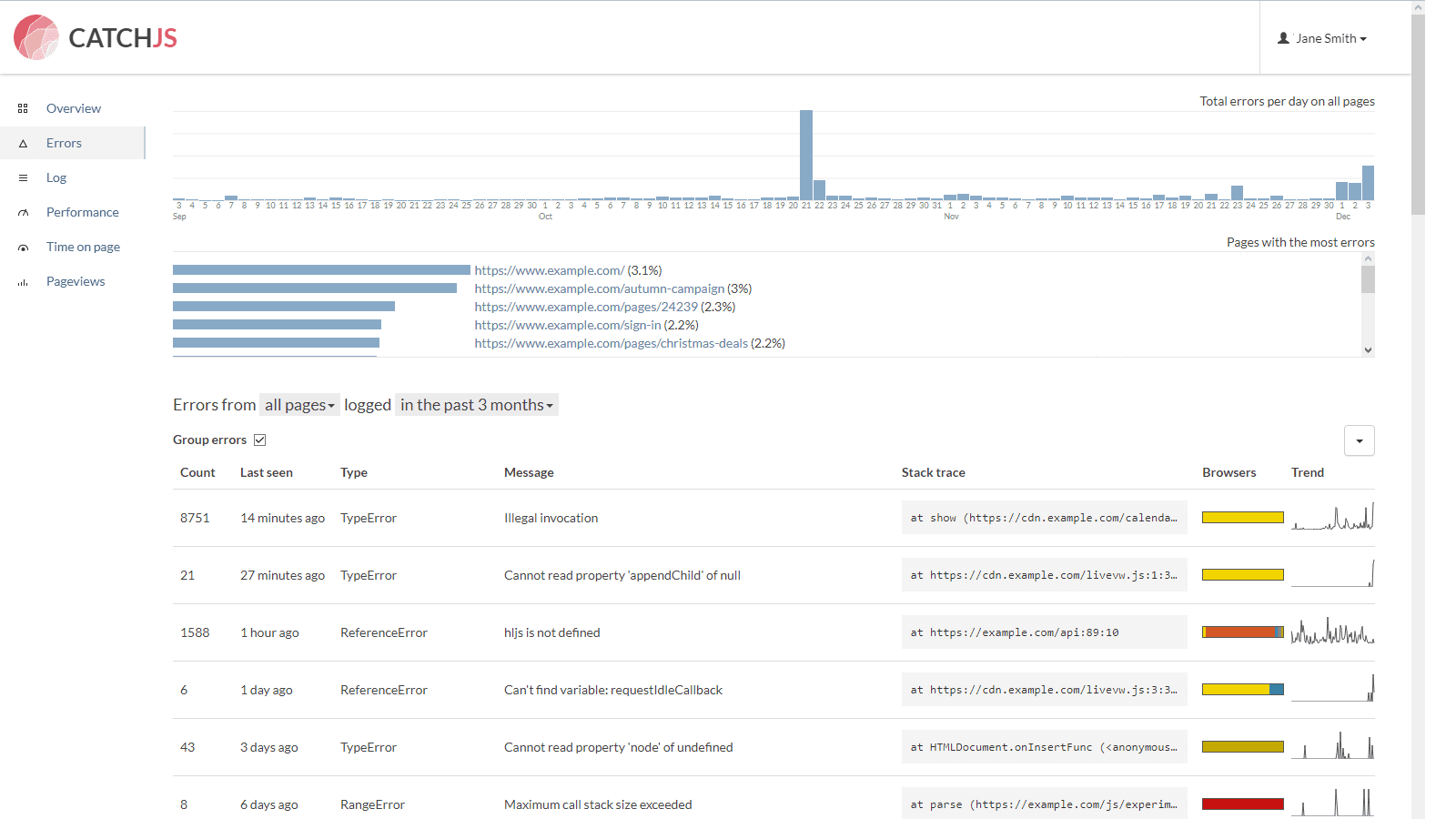This screenshot has height=819, width=1456.
Task: Select the Overview grid icon in sidebar
Action: [24, 108]
